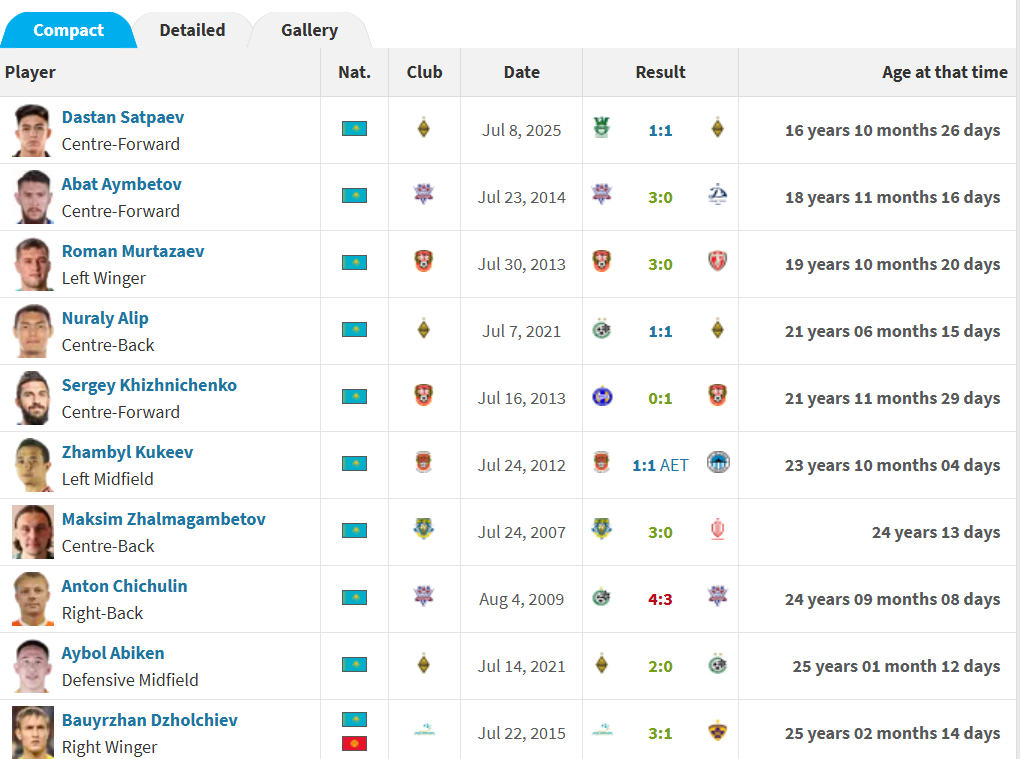Open the 4:3 match result link
The height and width of the screenshot is (759, 1020).
(x=660, y=599)
